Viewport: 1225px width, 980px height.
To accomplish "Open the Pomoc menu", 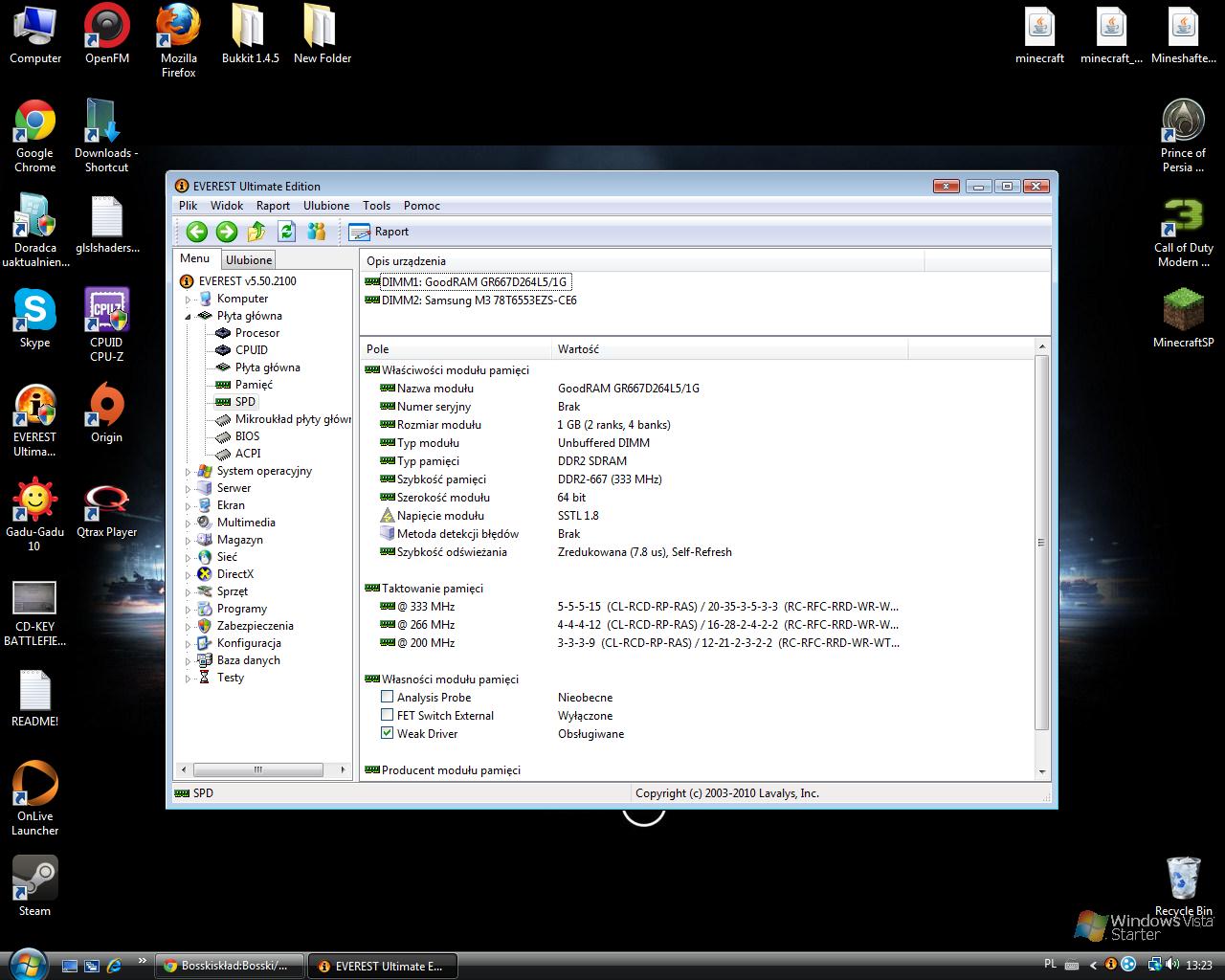I will pyautogui.click(x=422, y=206).
